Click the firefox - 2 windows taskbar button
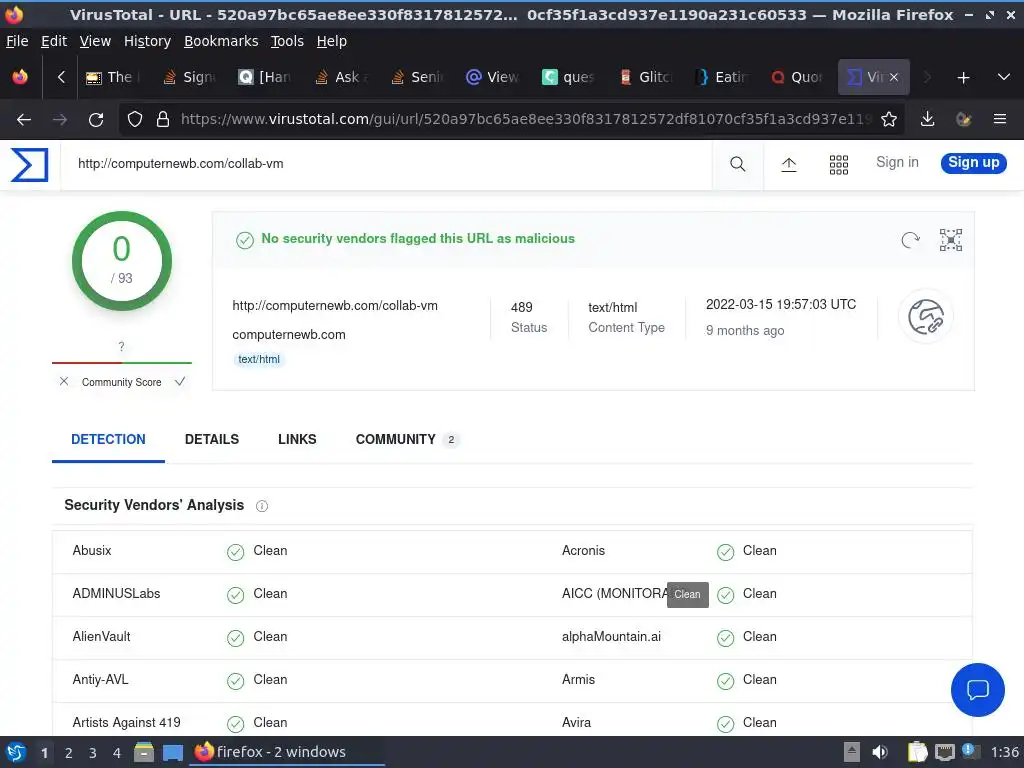Viewport: 1024px width, 768px height. [286, 752]
